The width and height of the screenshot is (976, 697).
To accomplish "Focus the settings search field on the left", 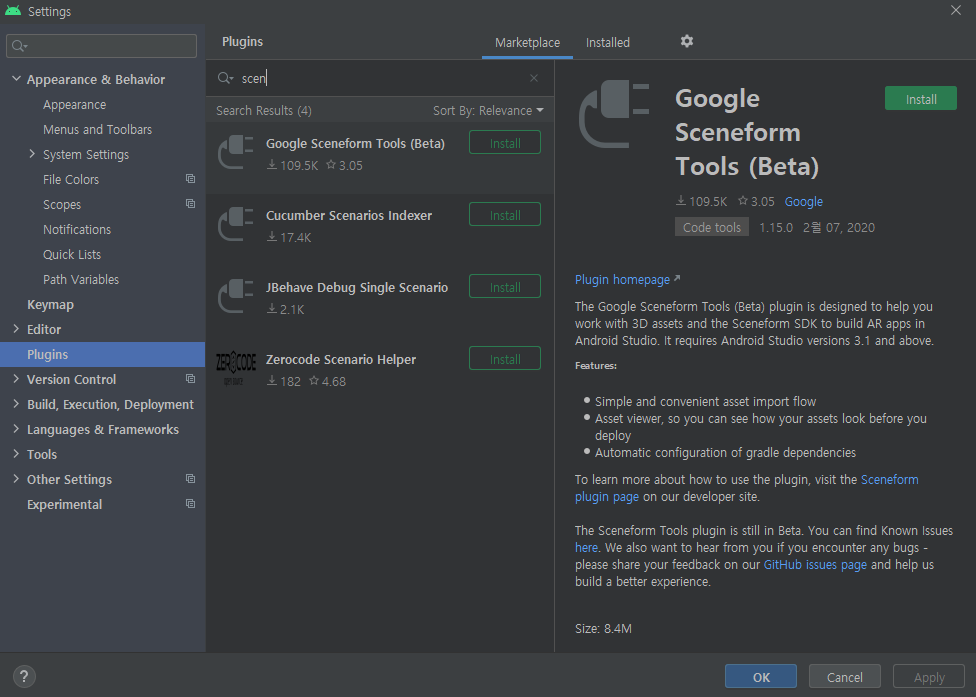I will tap(101, 45).
